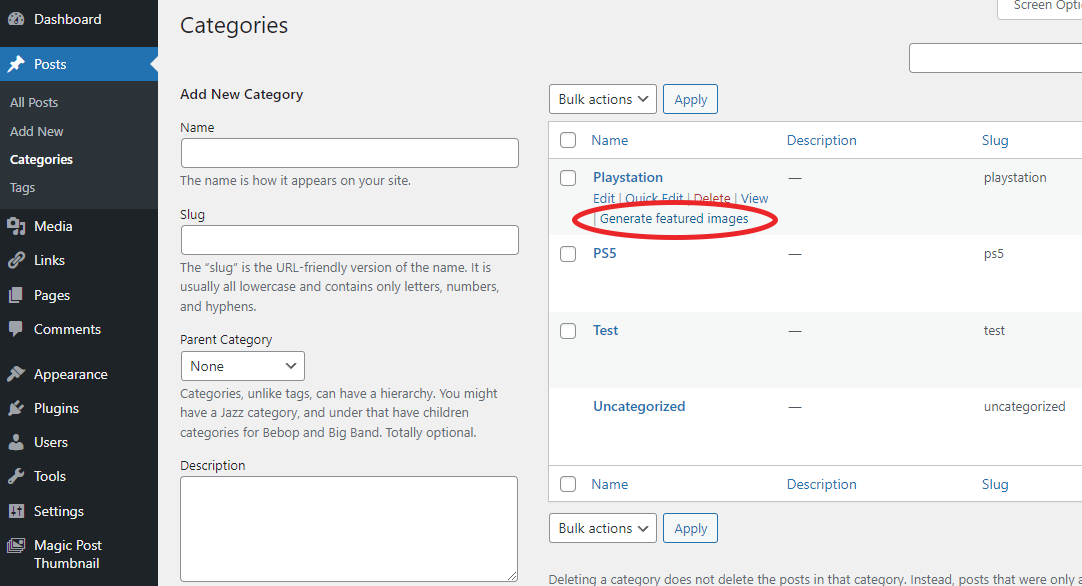Click Generate featured images link
The width and height of the screenshot is (1082, 586).
[674, 219]
